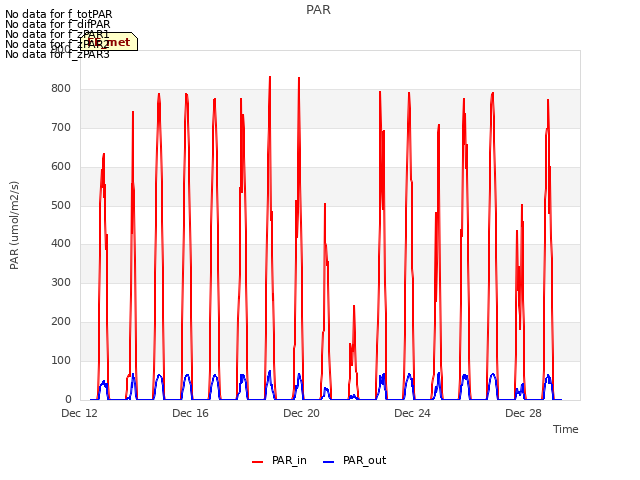
Task: Click the 'No data for f_zPAR3' message
Action: [x=58, y=54]
